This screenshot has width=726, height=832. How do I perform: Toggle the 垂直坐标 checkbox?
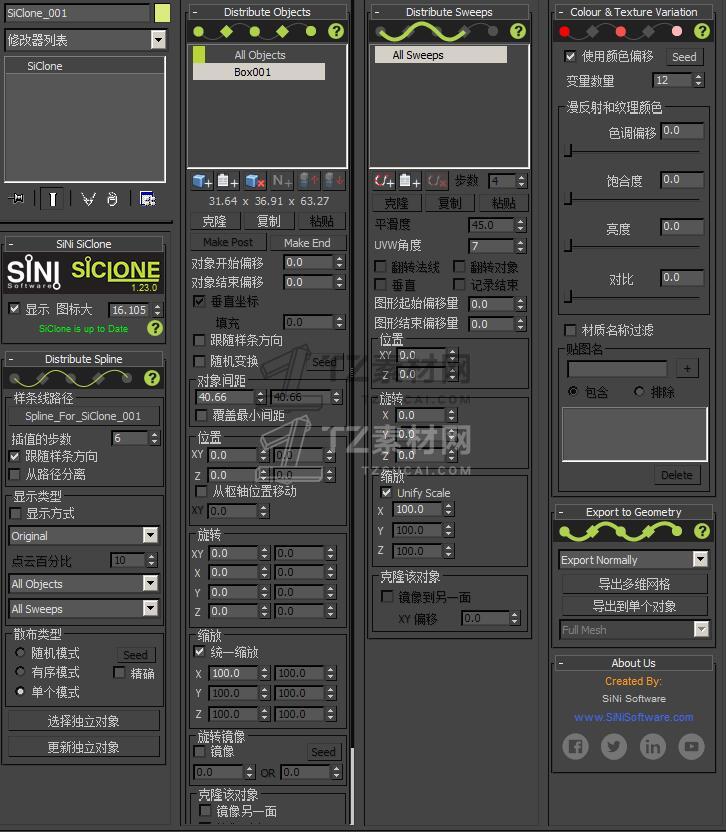[x=199, y=301]
